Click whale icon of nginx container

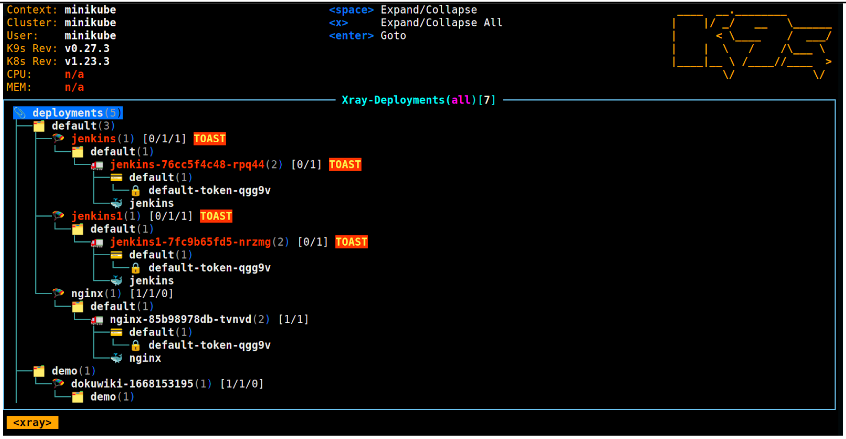(x=117, y=358)
